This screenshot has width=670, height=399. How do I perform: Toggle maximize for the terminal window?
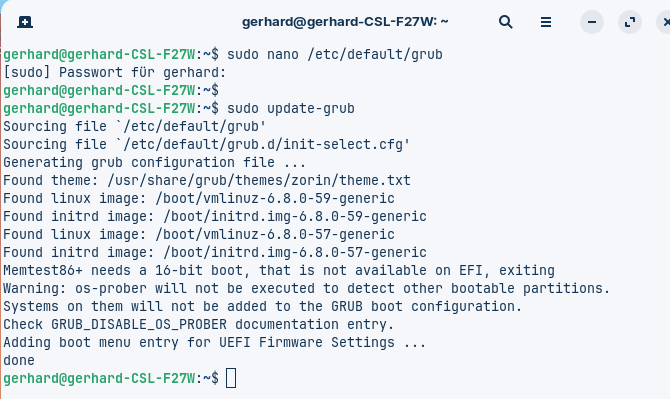coord(630,22)
